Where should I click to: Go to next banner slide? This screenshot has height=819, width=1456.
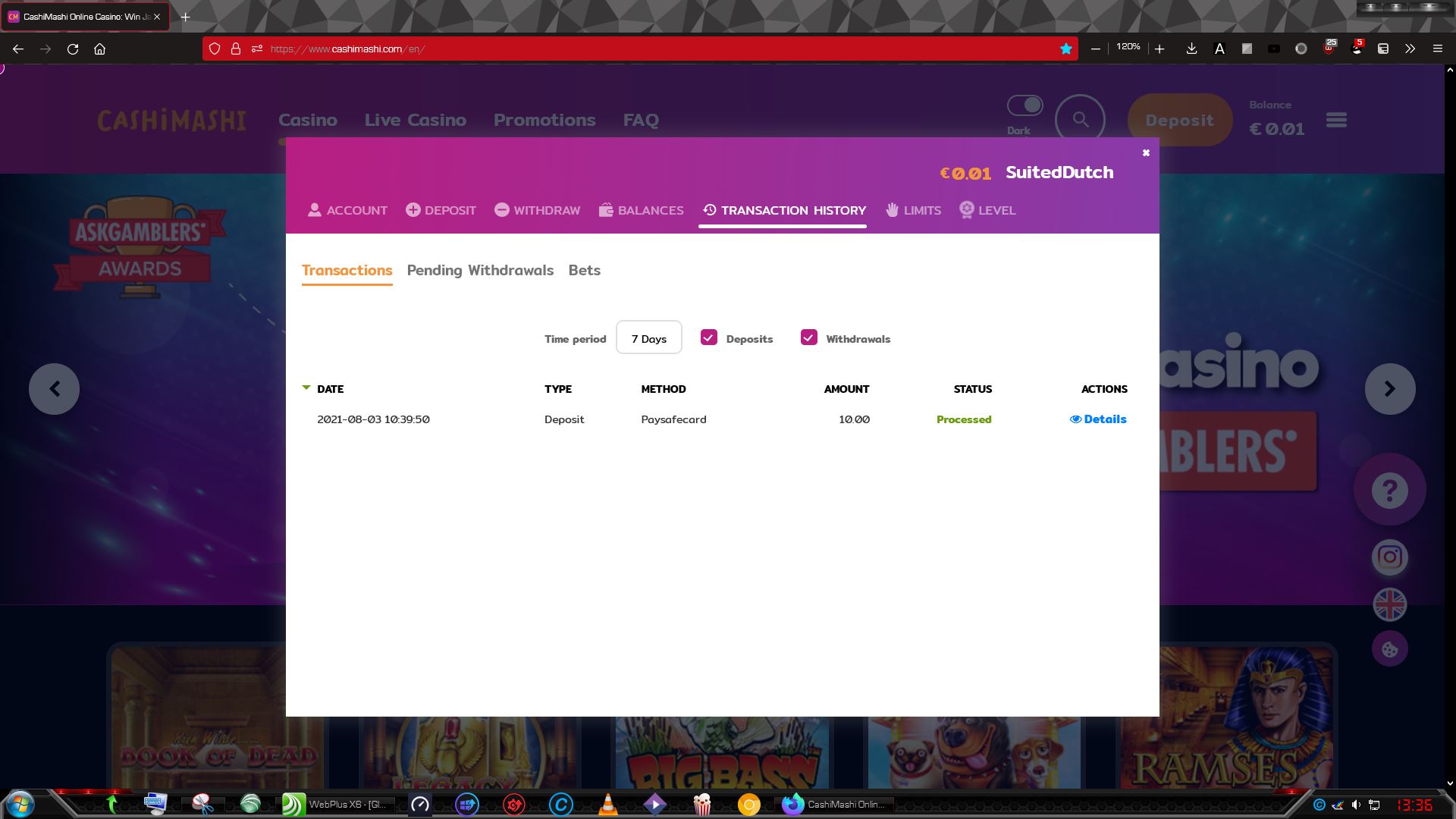coord(1389,389)
